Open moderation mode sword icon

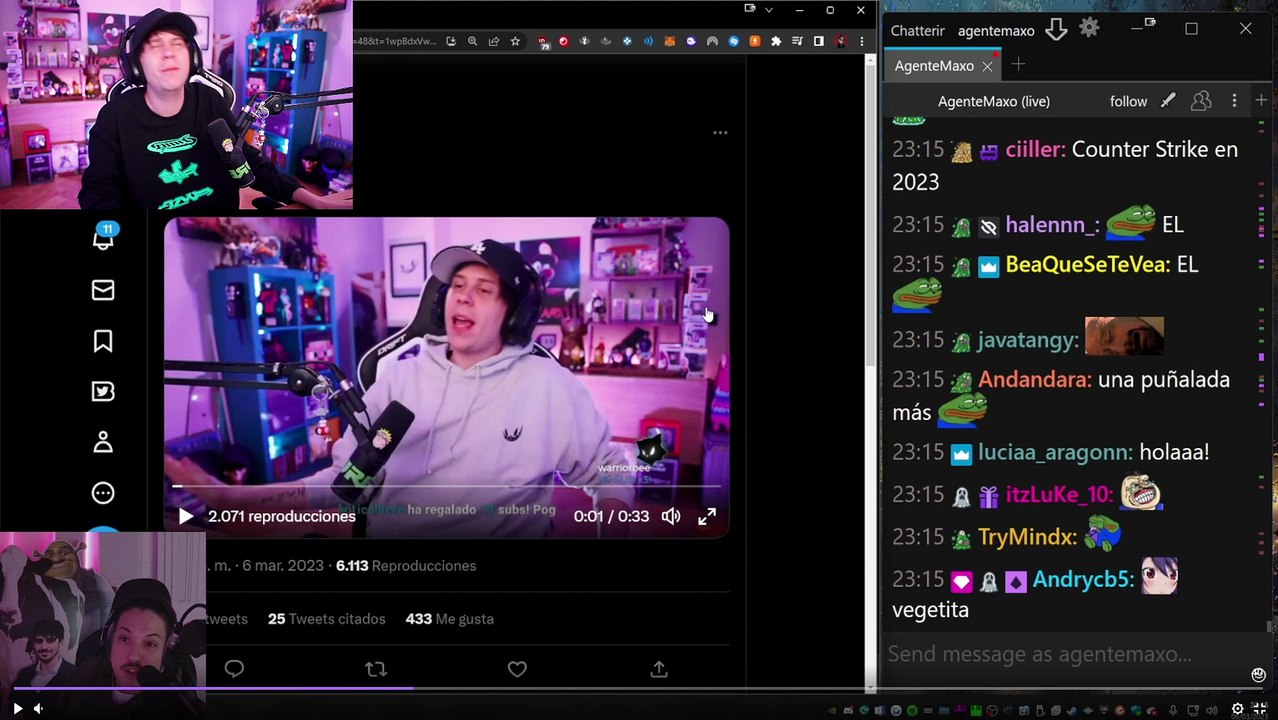pos(1168,101)
